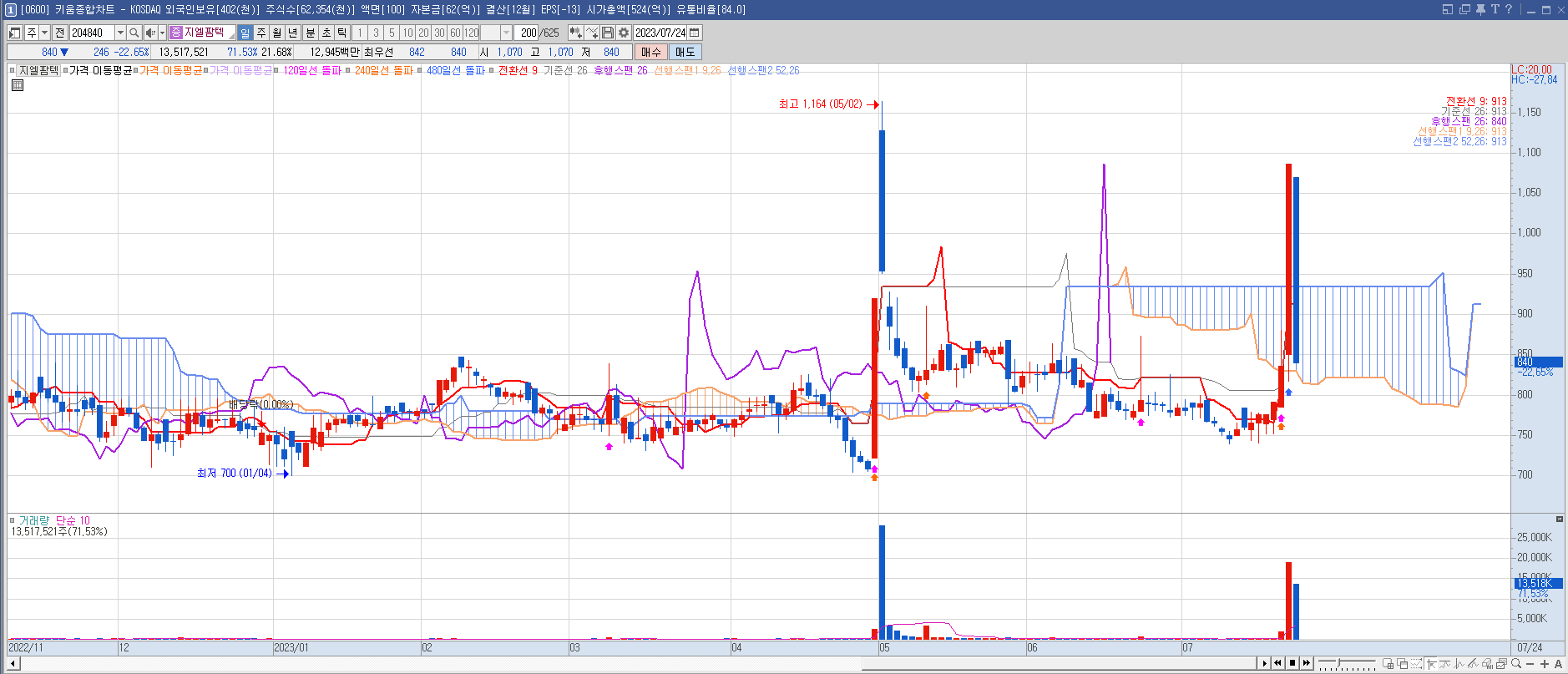The width and height of the screenshot is (1568, 674).
Task: Select the 120 interval tab
Action: tap(471, 33)
